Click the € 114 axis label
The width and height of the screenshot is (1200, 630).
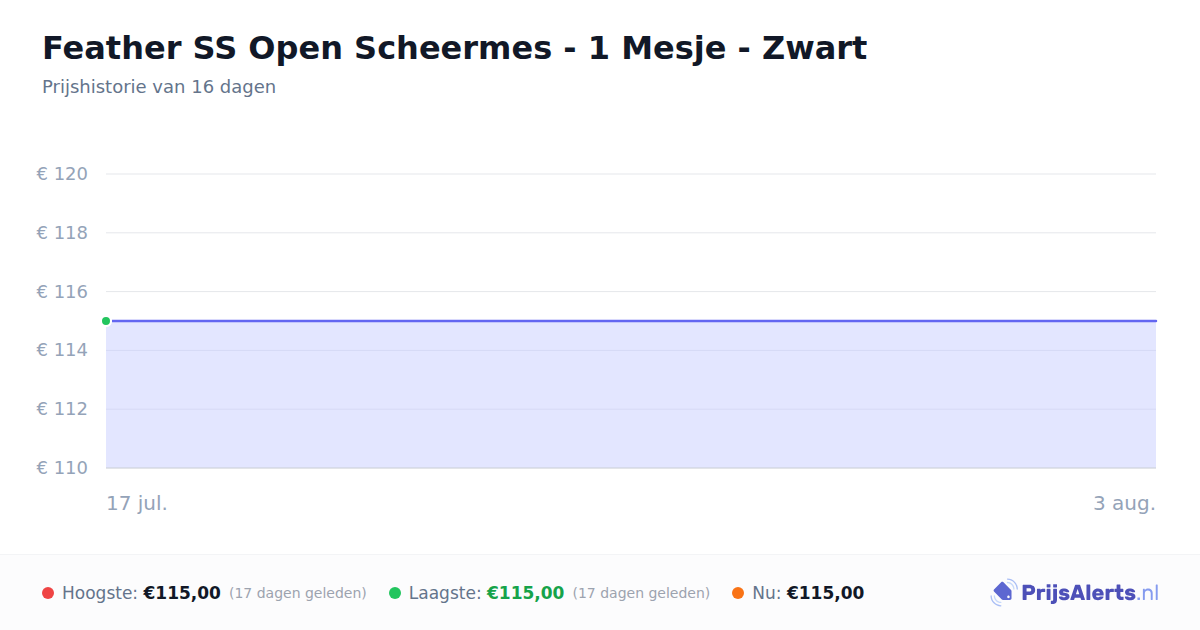pos(62,350)
